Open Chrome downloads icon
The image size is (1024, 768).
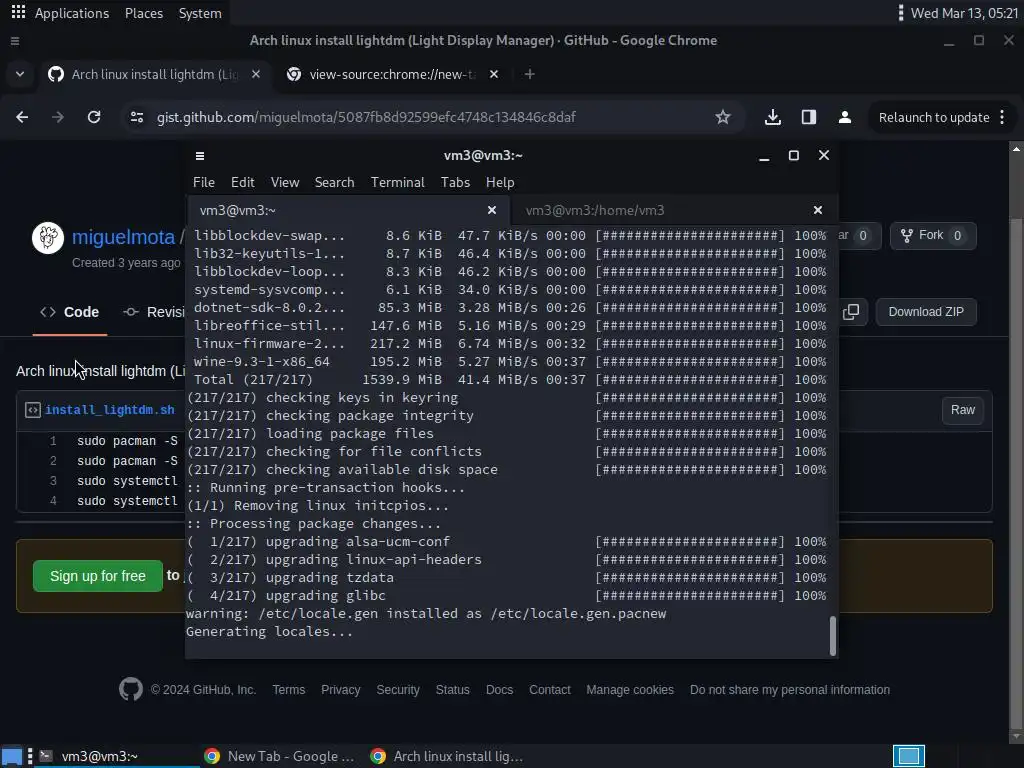(x=773, y=118)
